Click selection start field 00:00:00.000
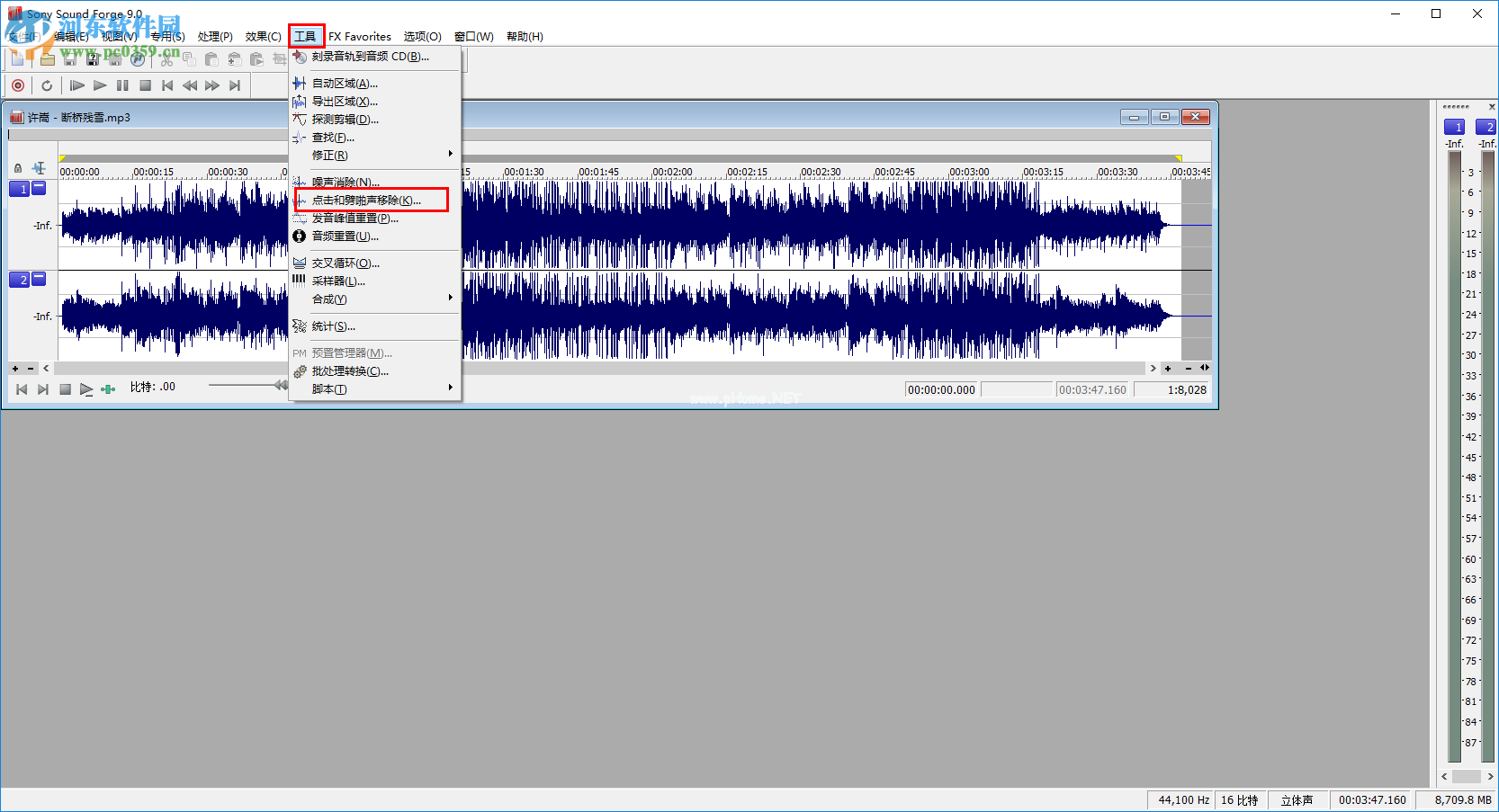1499x812 pixels. tap(942, 389)
